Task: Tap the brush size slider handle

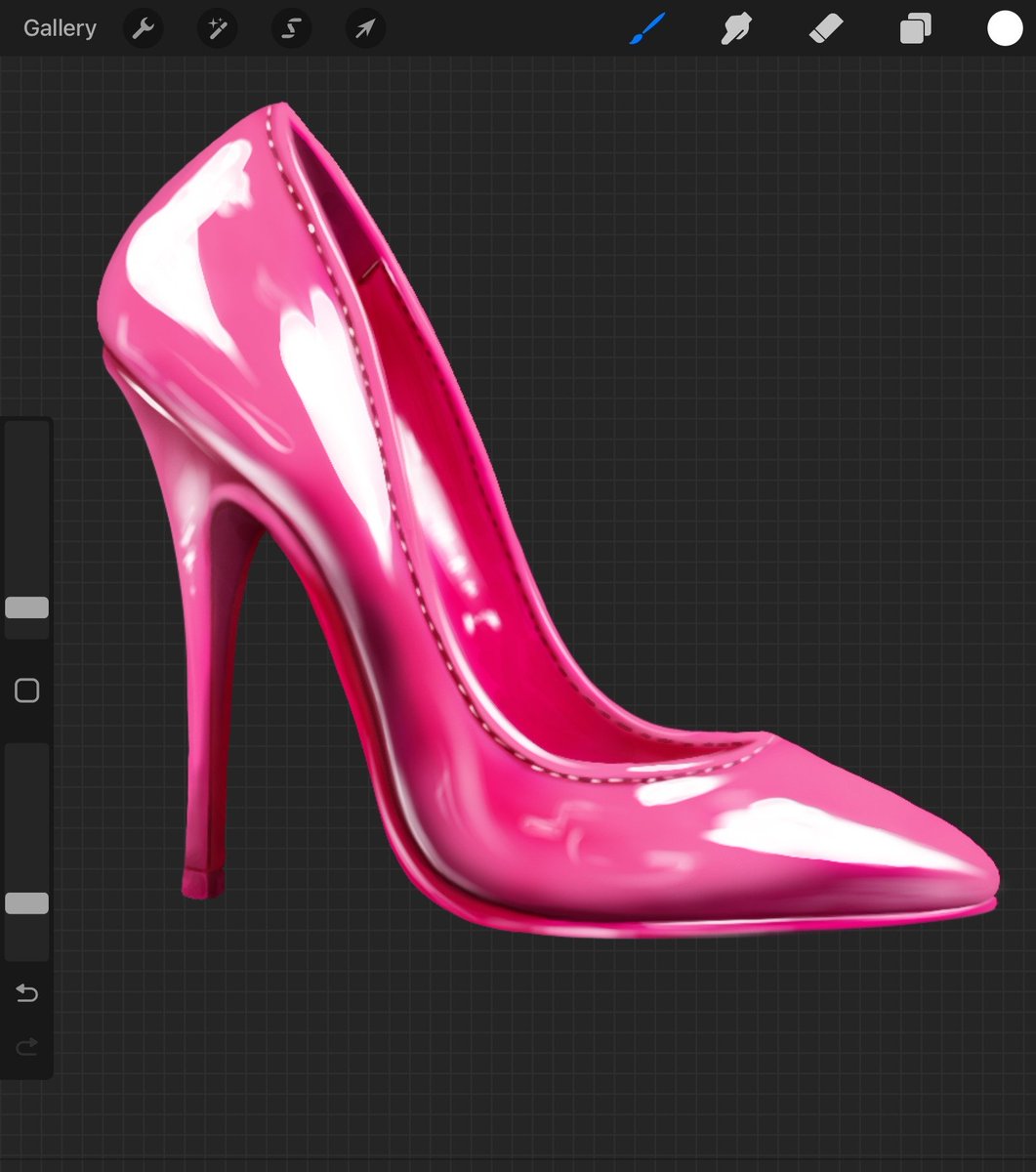Action: tap(26, 607)
